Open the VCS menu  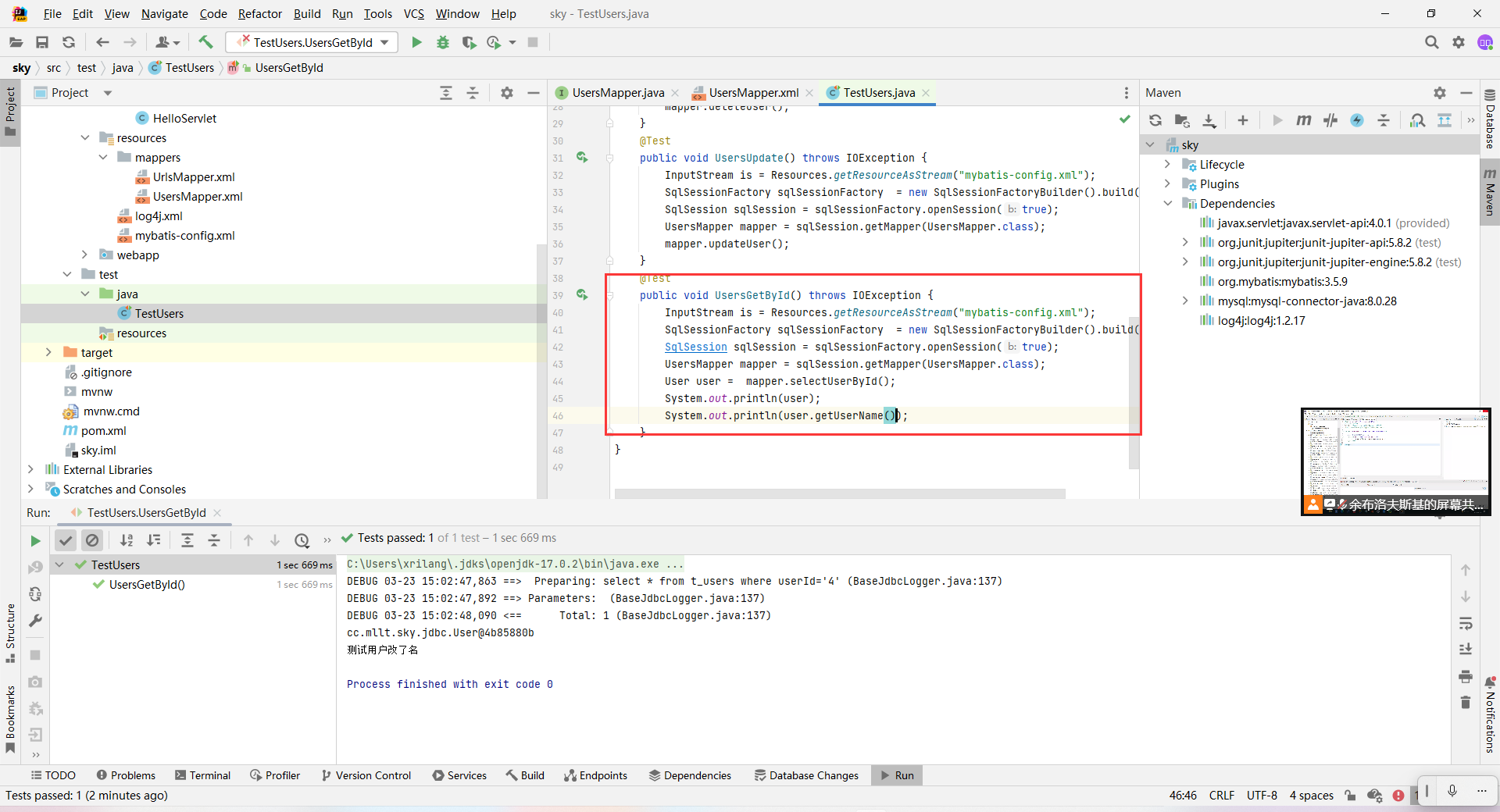coord(413,14)
